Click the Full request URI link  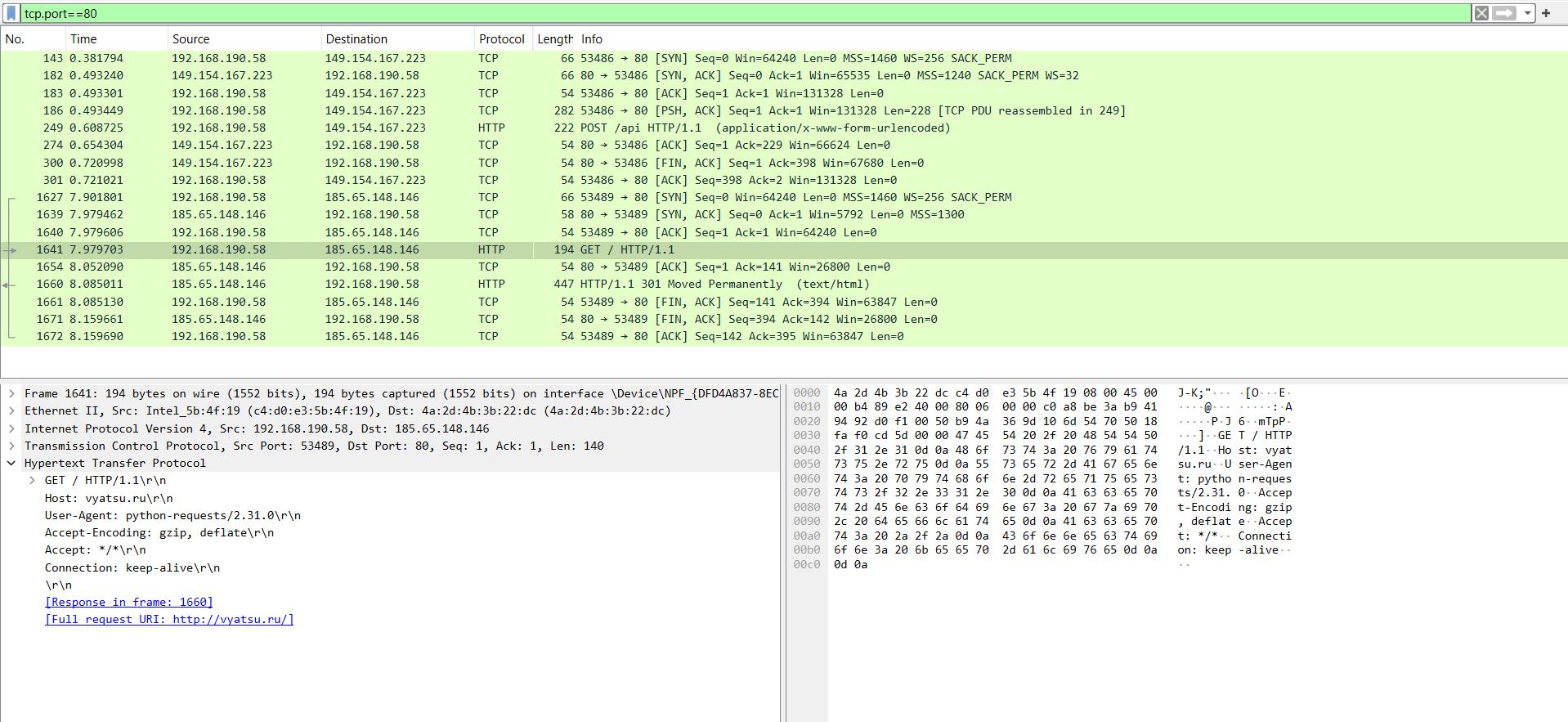pyautogui.click(x=169, y=619)
